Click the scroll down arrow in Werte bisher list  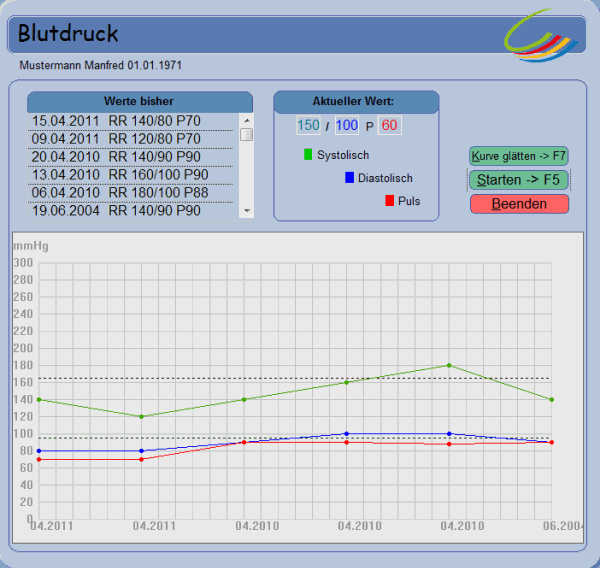click(x=247, y=211)
